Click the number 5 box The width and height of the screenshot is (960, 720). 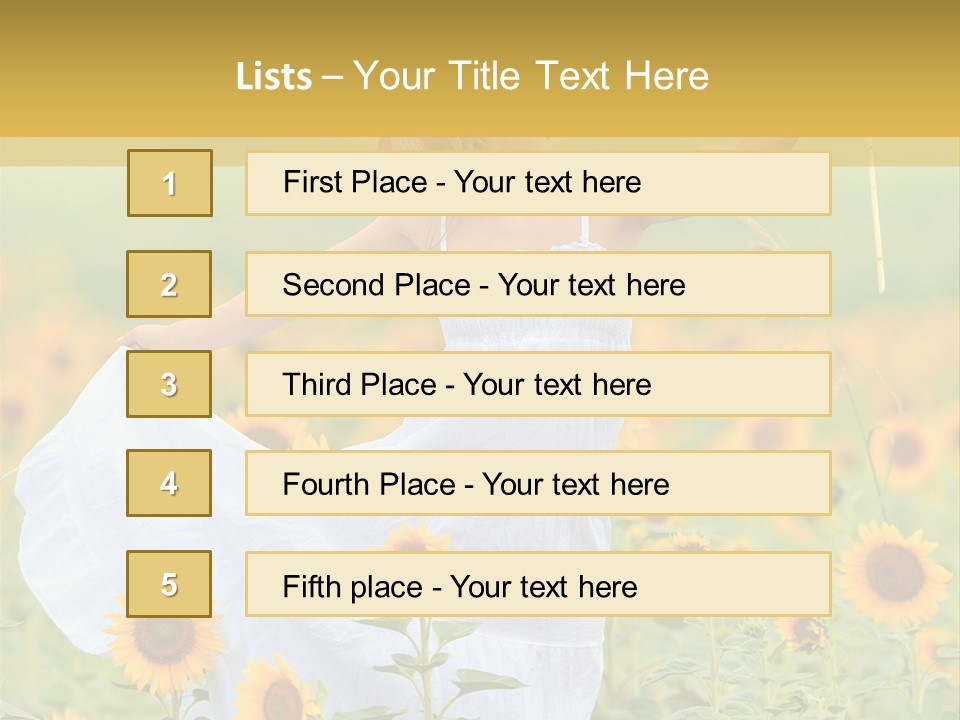tap(169, 583)
